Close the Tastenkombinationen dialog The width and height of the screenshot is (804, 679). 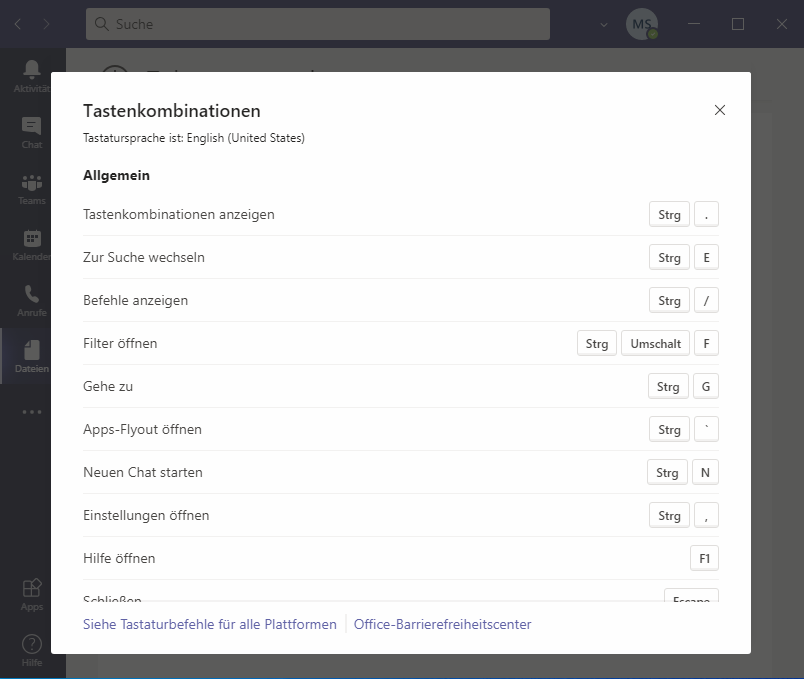coord(719,110)
